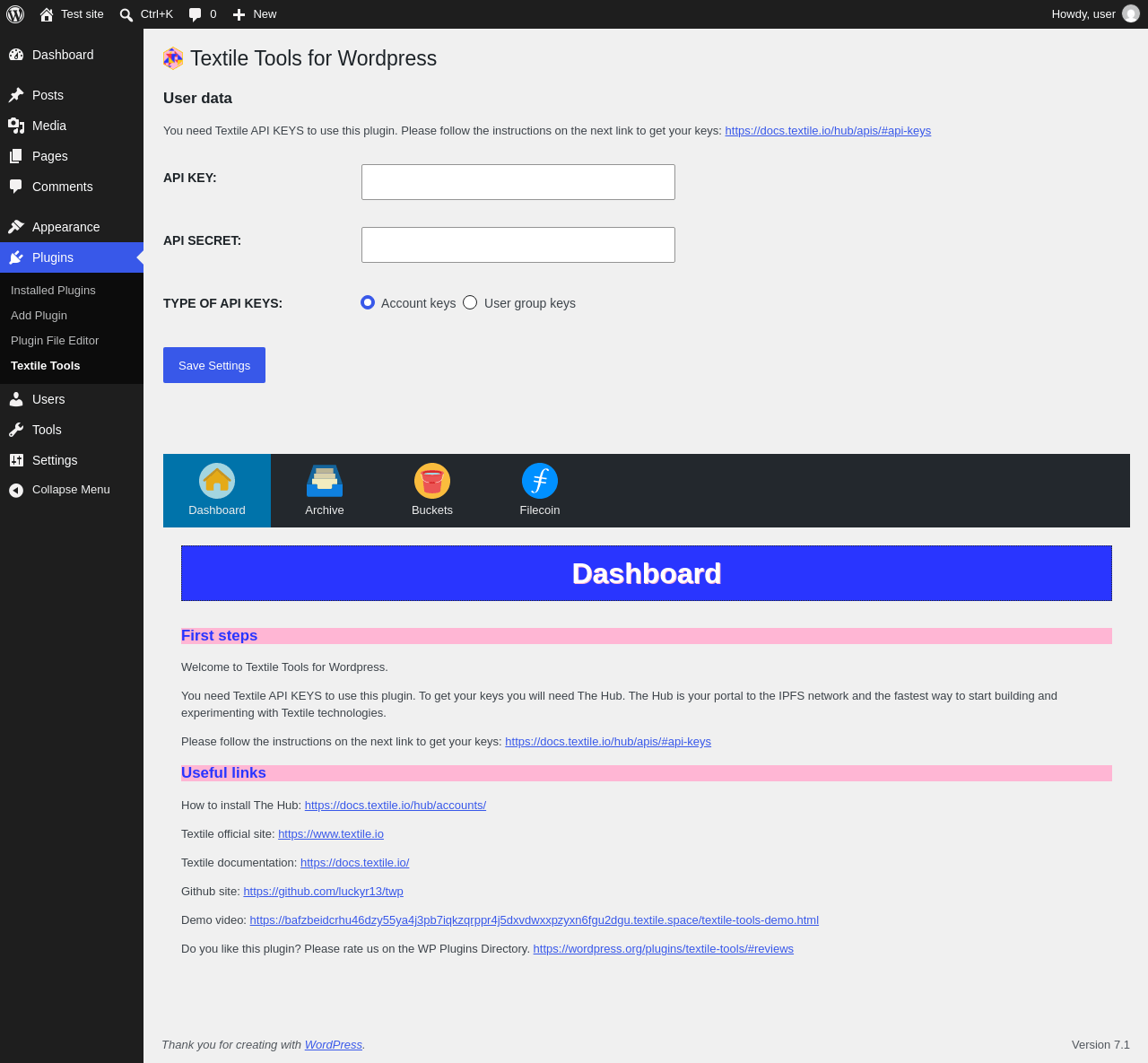Open Textile documentation docs.textile.io link

click(x=355, y=863)
